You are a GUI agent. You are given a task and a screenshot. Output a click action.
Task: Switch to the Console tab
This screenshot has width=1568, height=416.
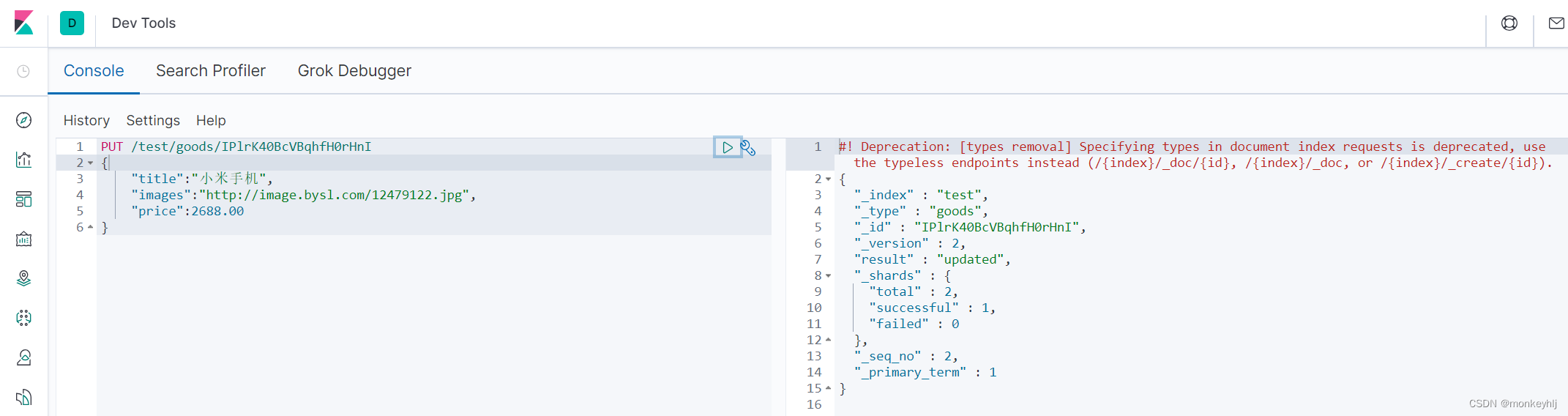pos(94,71)
